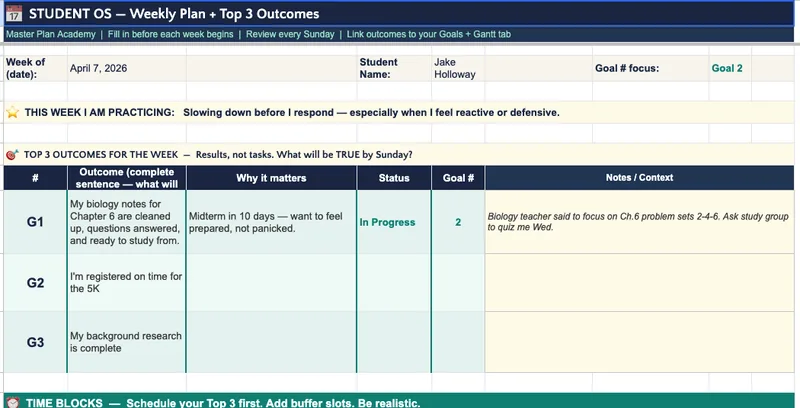Click the 'Status' column header
Viewport: 800px width, 408px height.
pyautogui.click(x=394, y=178)
